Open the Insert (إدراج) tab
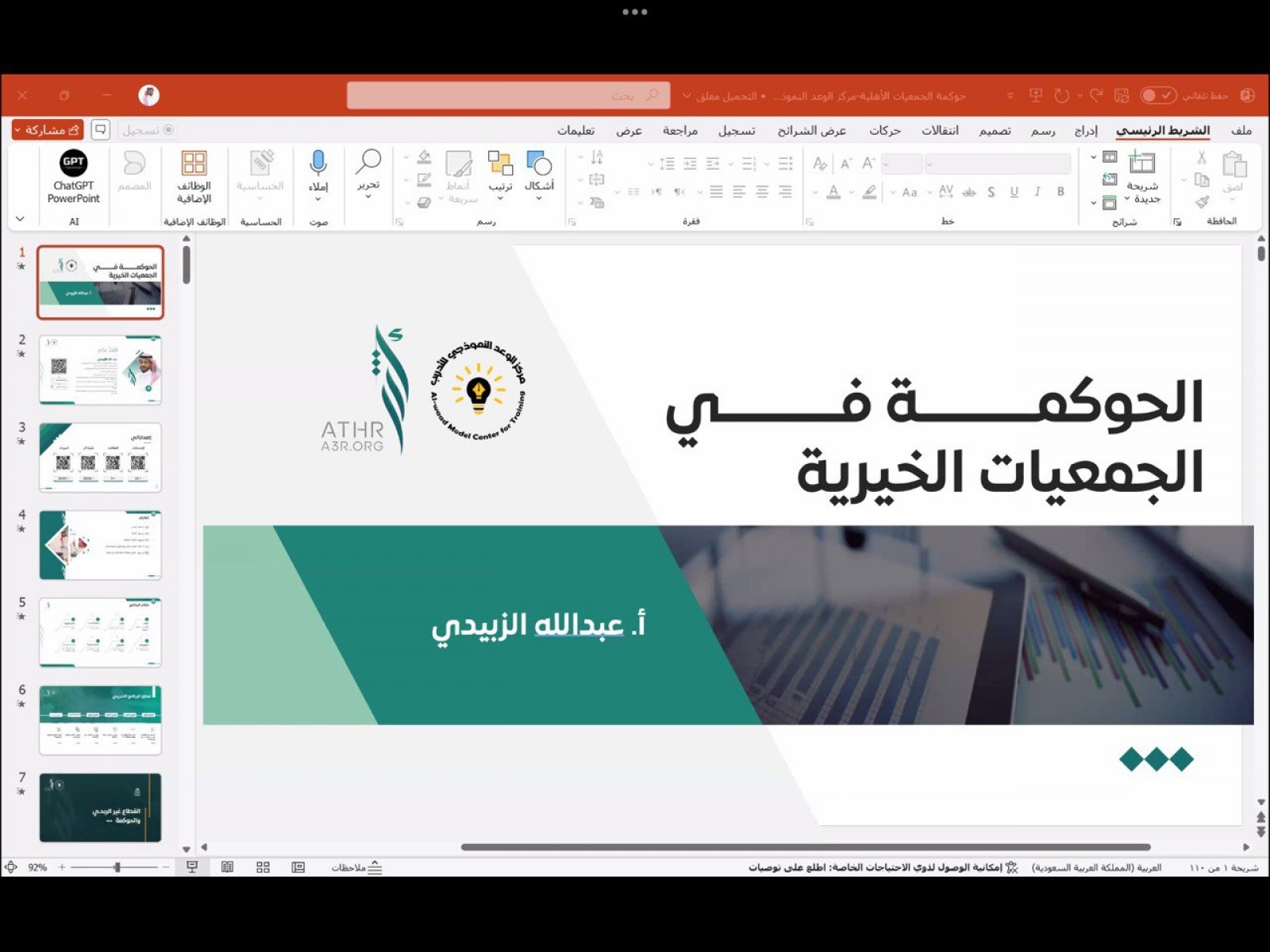Screen dimensions: 1270x952 [1086, 130]
